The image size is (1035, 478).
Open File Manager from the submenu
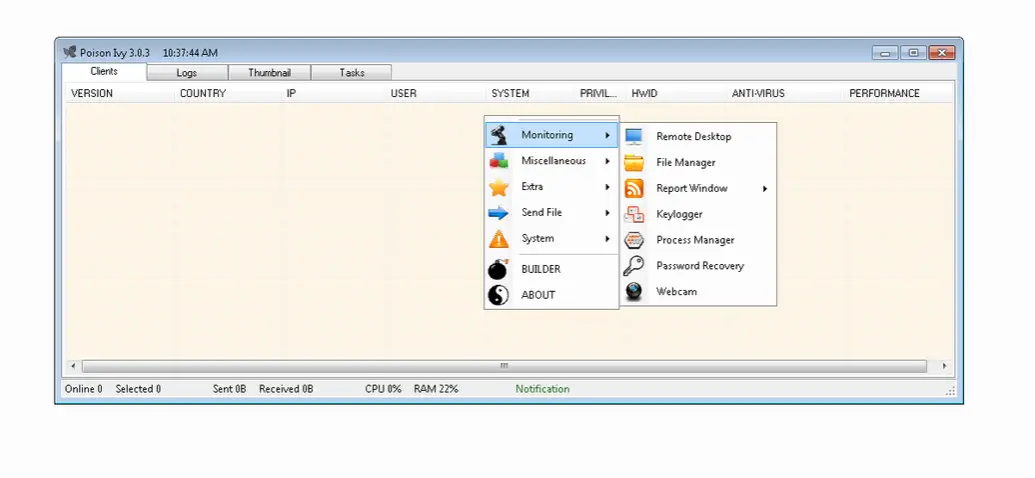(698, 162)
